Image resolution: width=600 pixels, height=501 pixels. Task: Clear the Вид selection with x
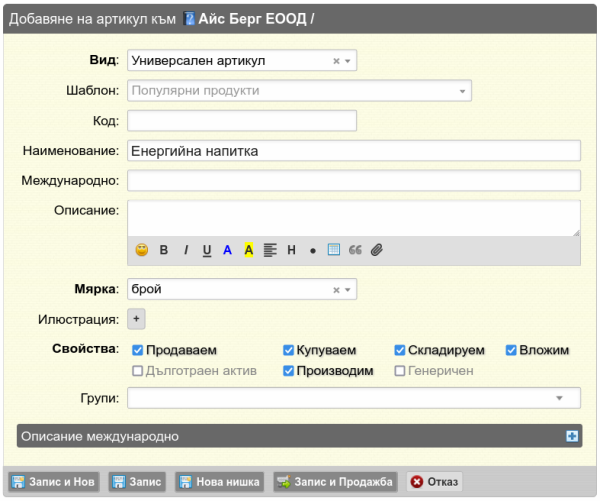[336, 61]
